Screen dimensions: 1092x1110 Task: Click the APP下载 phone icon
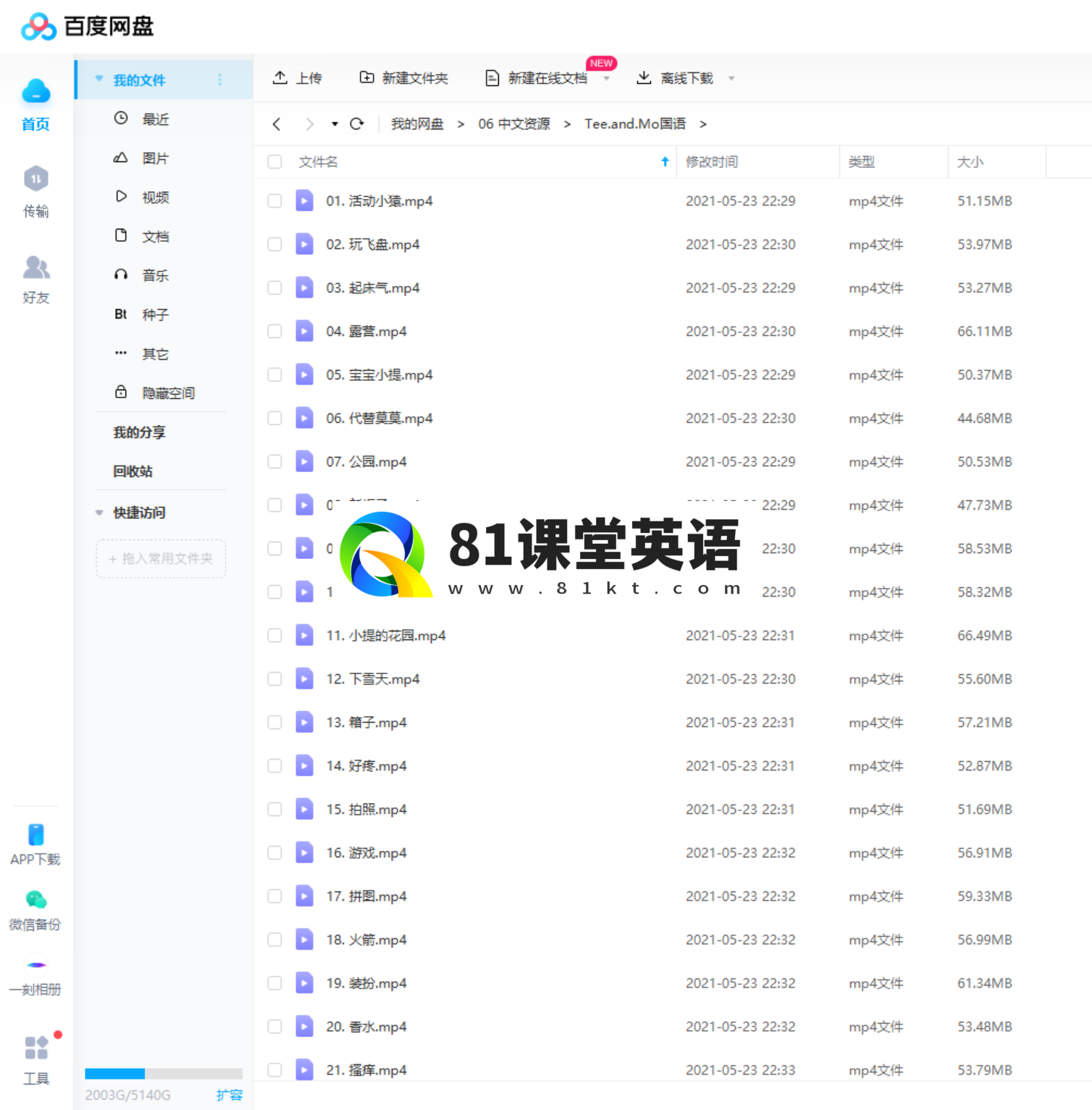click(35, 835)
